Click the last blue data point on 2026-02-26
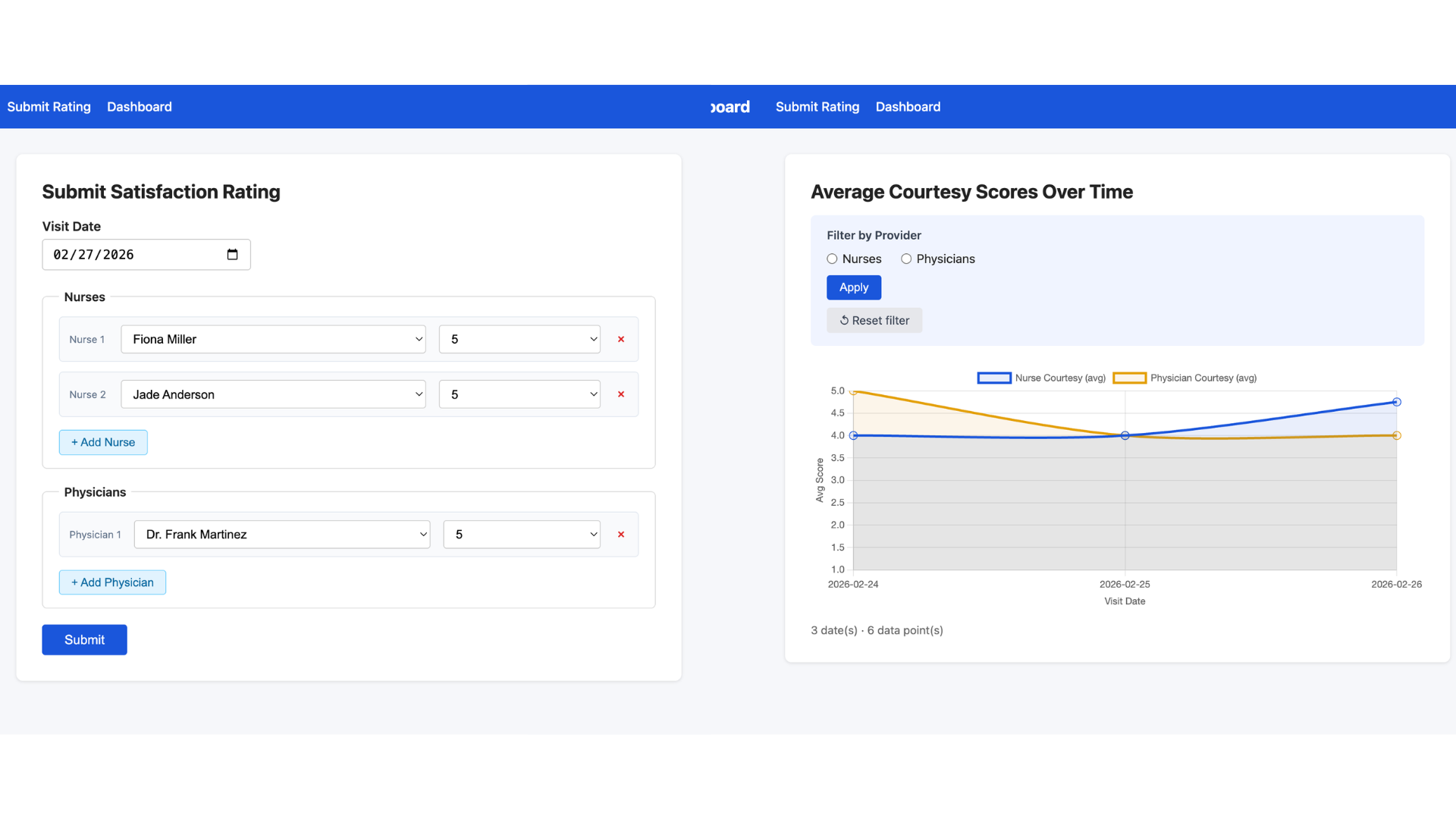1456x819 pixels. [x=1397, y=402]
